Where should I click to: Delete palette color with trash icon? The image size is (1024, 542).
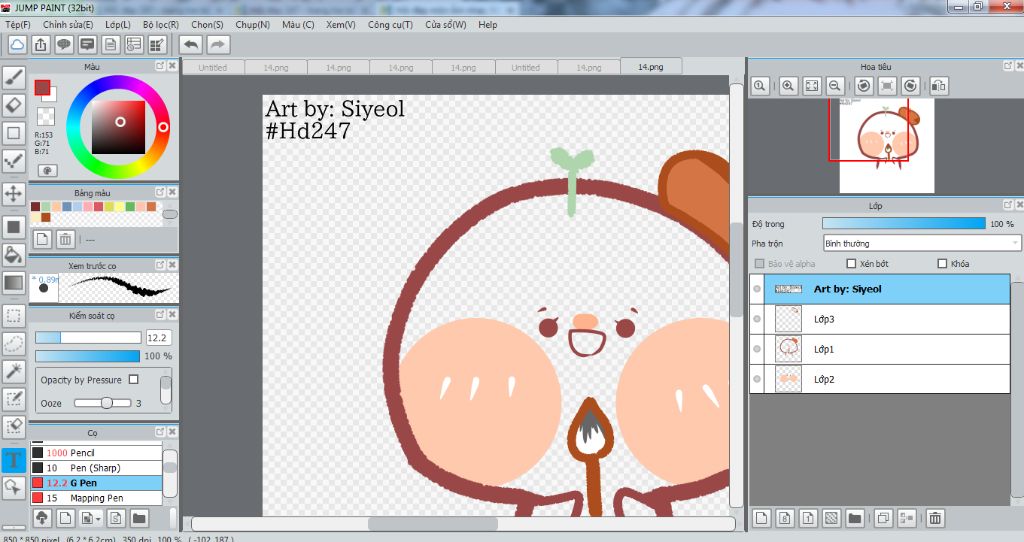click(65, 239)
